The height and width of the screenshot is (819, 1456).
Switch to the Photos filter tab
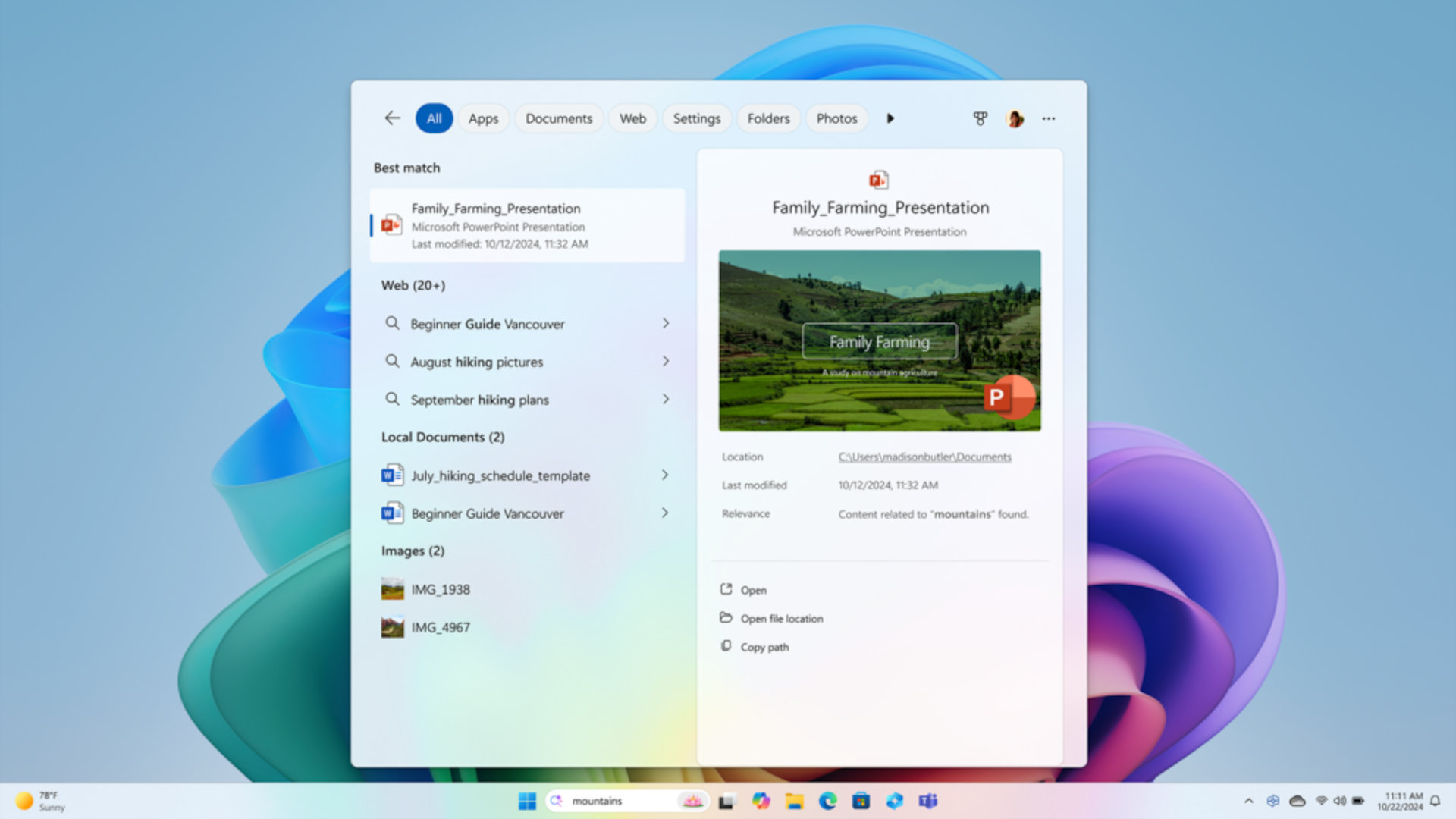[x=836, y=118]
